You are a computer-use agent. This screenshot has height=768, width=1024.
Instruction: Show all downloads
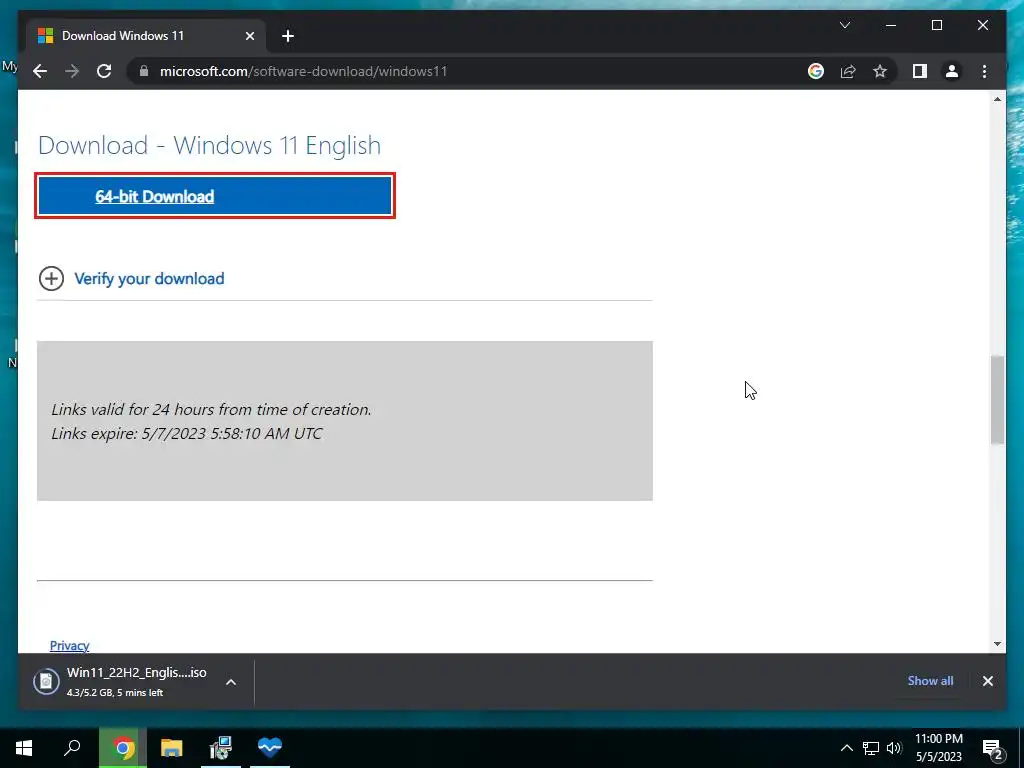pyautogui.click(x=930, y=680)
